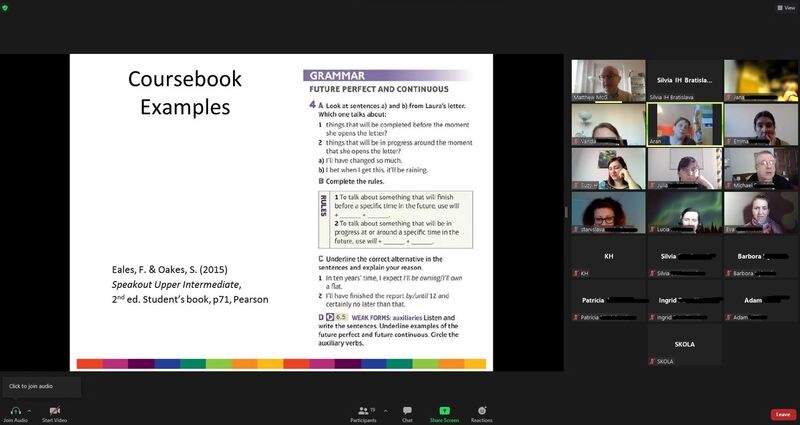Click the red Leave button
This screenshot has width=800, height=425.
point(783,414)
